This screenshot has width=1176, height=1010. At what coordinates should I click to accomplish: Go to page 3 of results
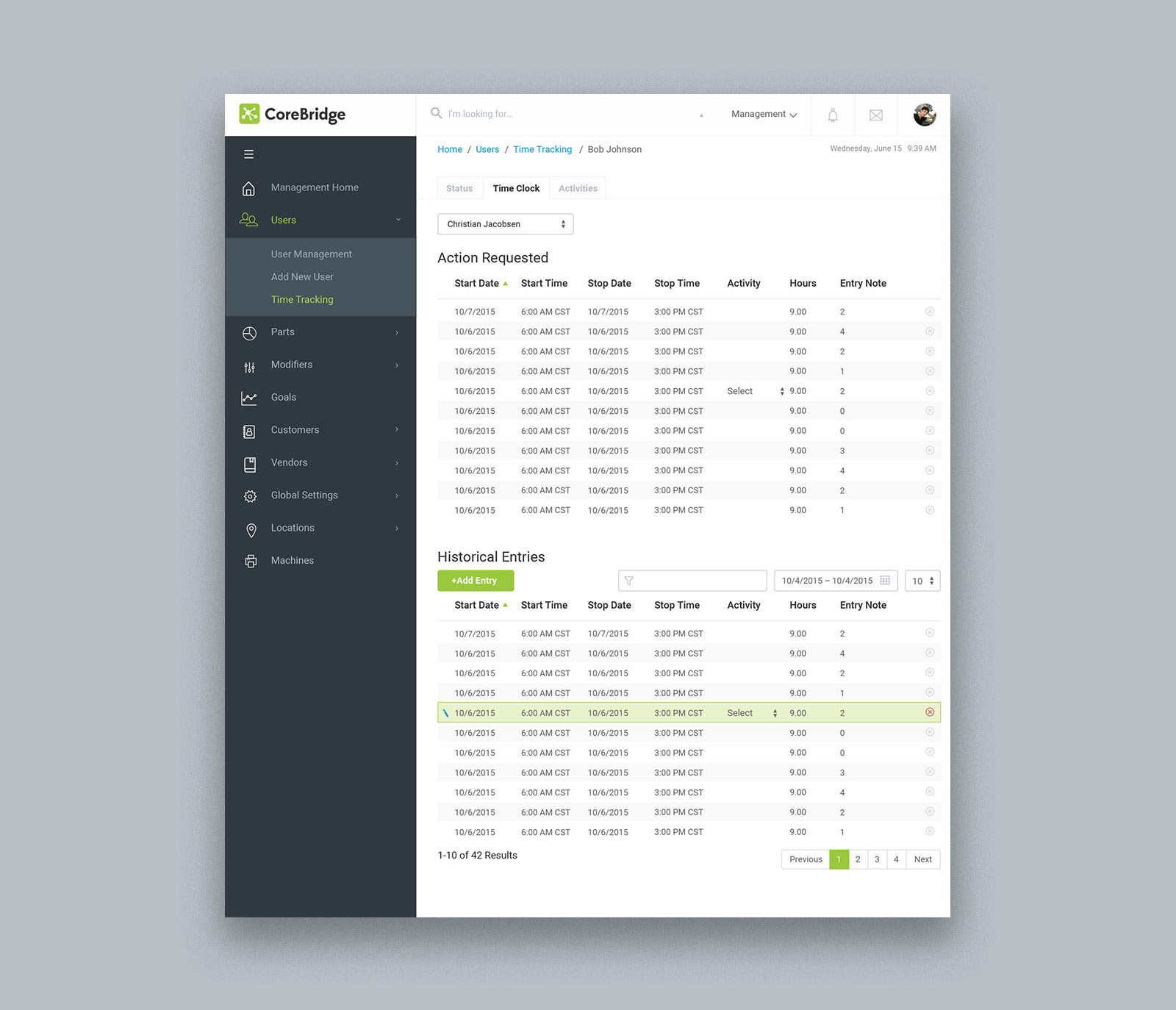(x=877, y=859)
